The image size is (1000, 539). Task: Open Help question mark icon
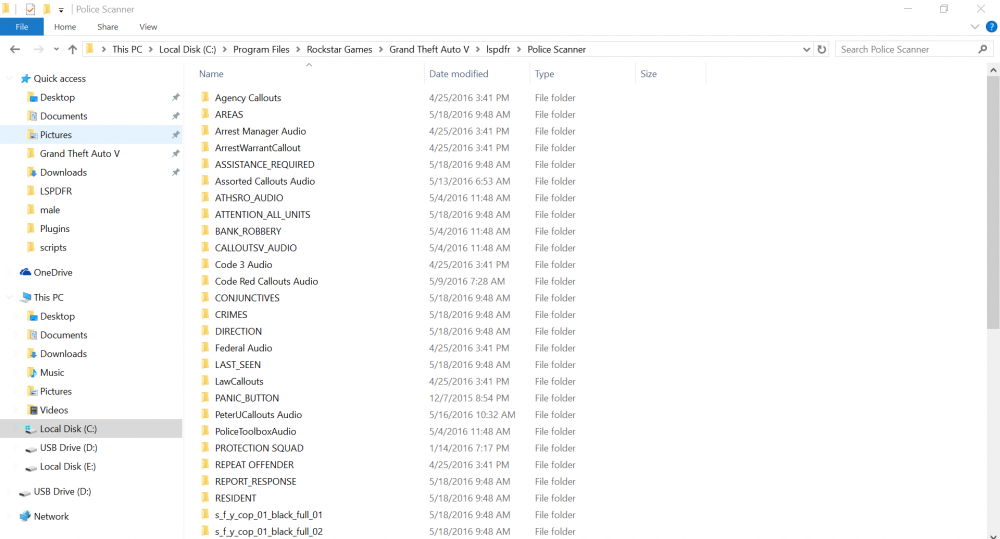point(991,27)
